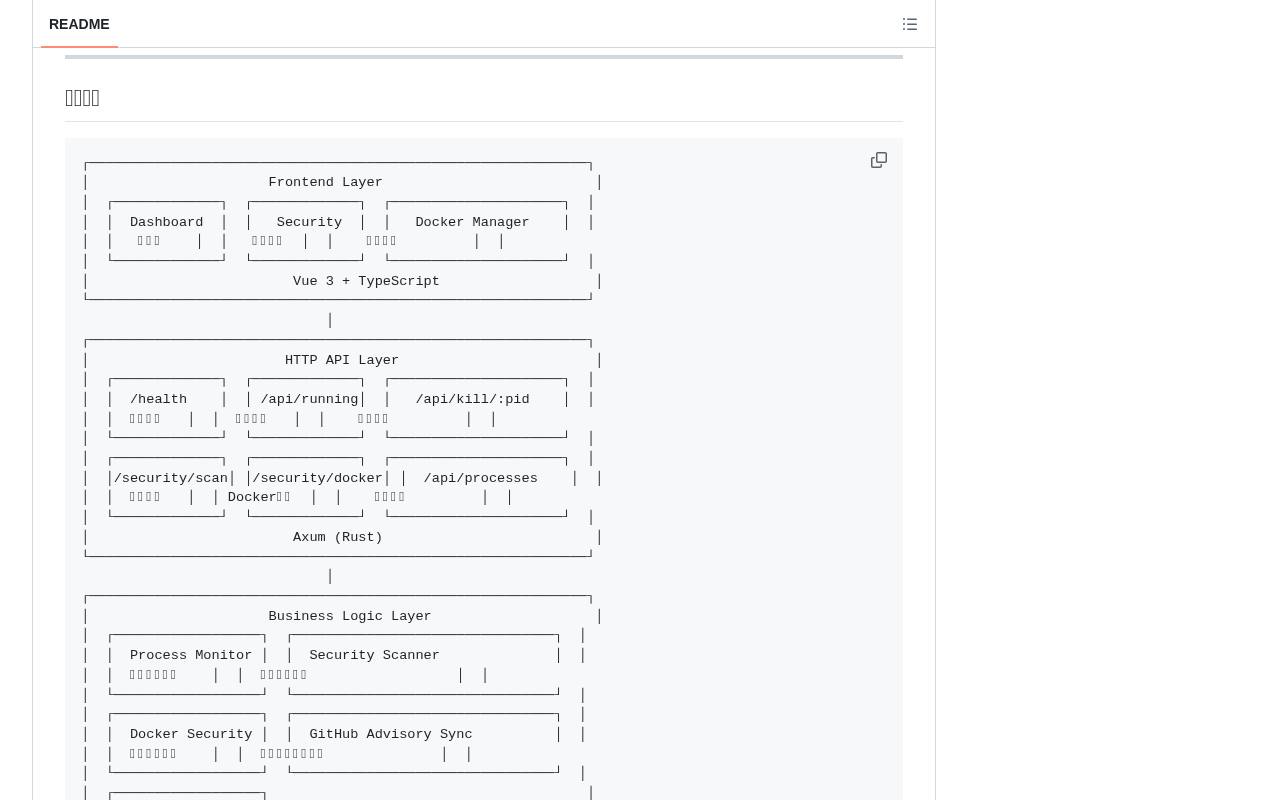Click the '/api/processes' endpoint text
1280x800 pixels.
coord(480,478)
